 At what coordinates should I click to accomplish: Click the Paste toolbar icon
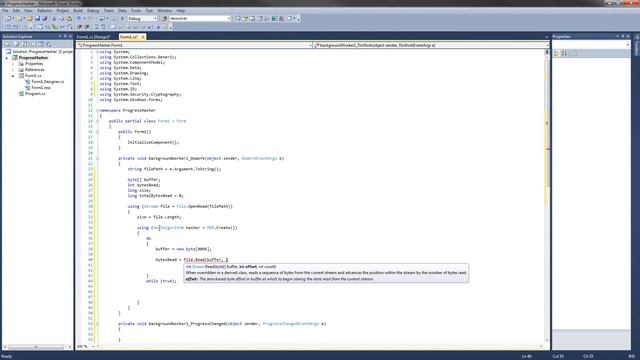click(x=69, y=18)
